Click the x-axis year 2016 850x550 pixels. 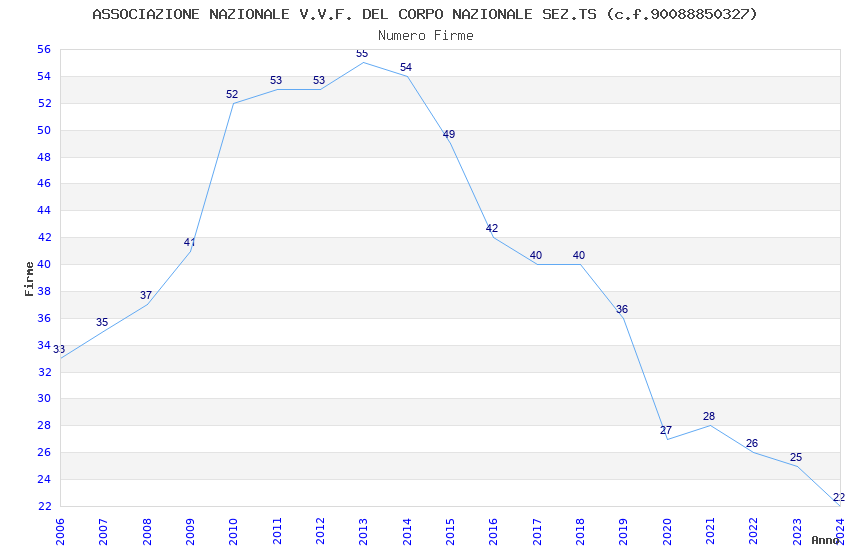click(x=493, y=532)
